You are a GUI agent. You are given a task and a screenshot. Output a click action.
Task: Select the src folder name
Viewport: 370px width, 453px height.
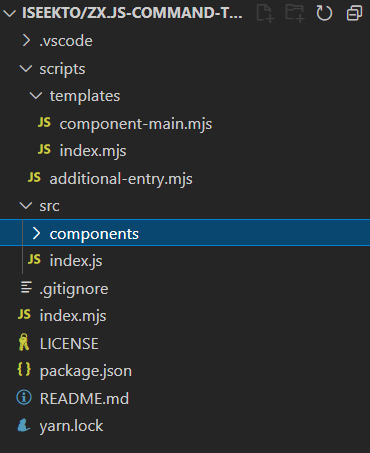[x=49, y=206]
